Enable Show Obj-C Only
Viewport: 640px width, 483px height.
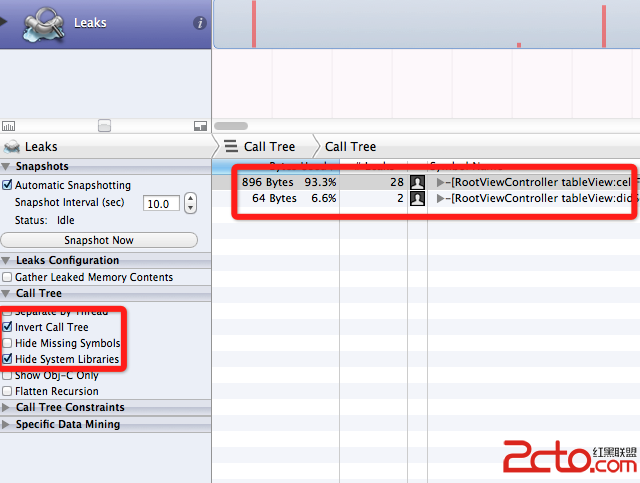7,375
